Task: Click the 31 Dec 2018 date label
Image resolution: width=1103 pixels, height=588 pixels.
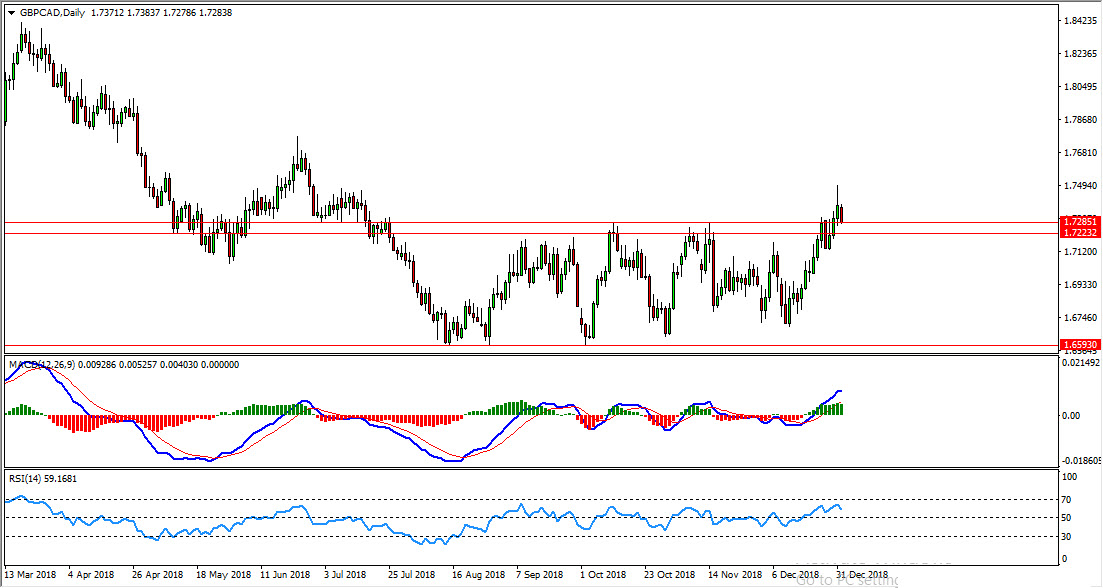Action: point(862,575)
